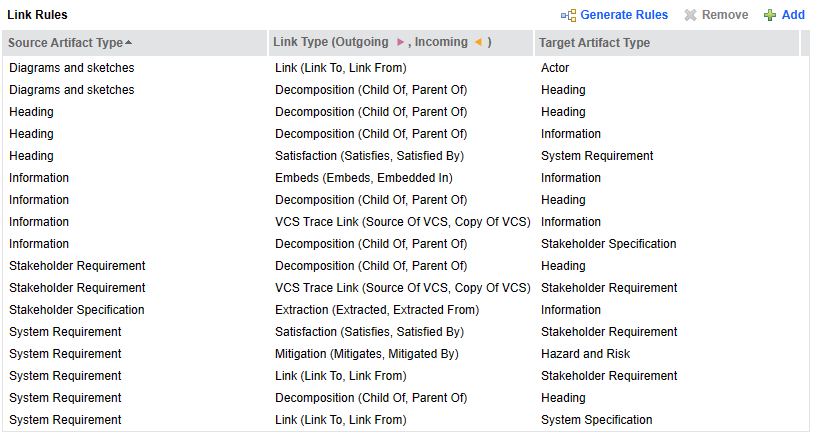The image size is (816, 439).
Task: Click the Generate Rules link
Action: [624, 15]
